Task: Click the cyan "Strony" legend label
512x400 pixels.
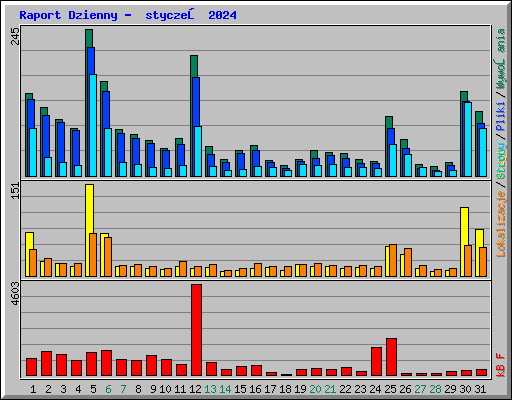Action: tap(501, 161)
